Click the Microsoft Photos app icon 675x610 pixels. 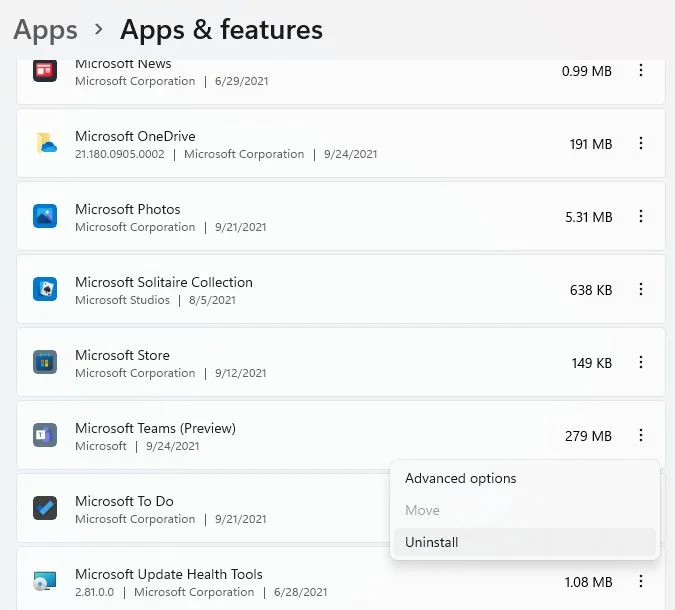(x=45, y=216)
